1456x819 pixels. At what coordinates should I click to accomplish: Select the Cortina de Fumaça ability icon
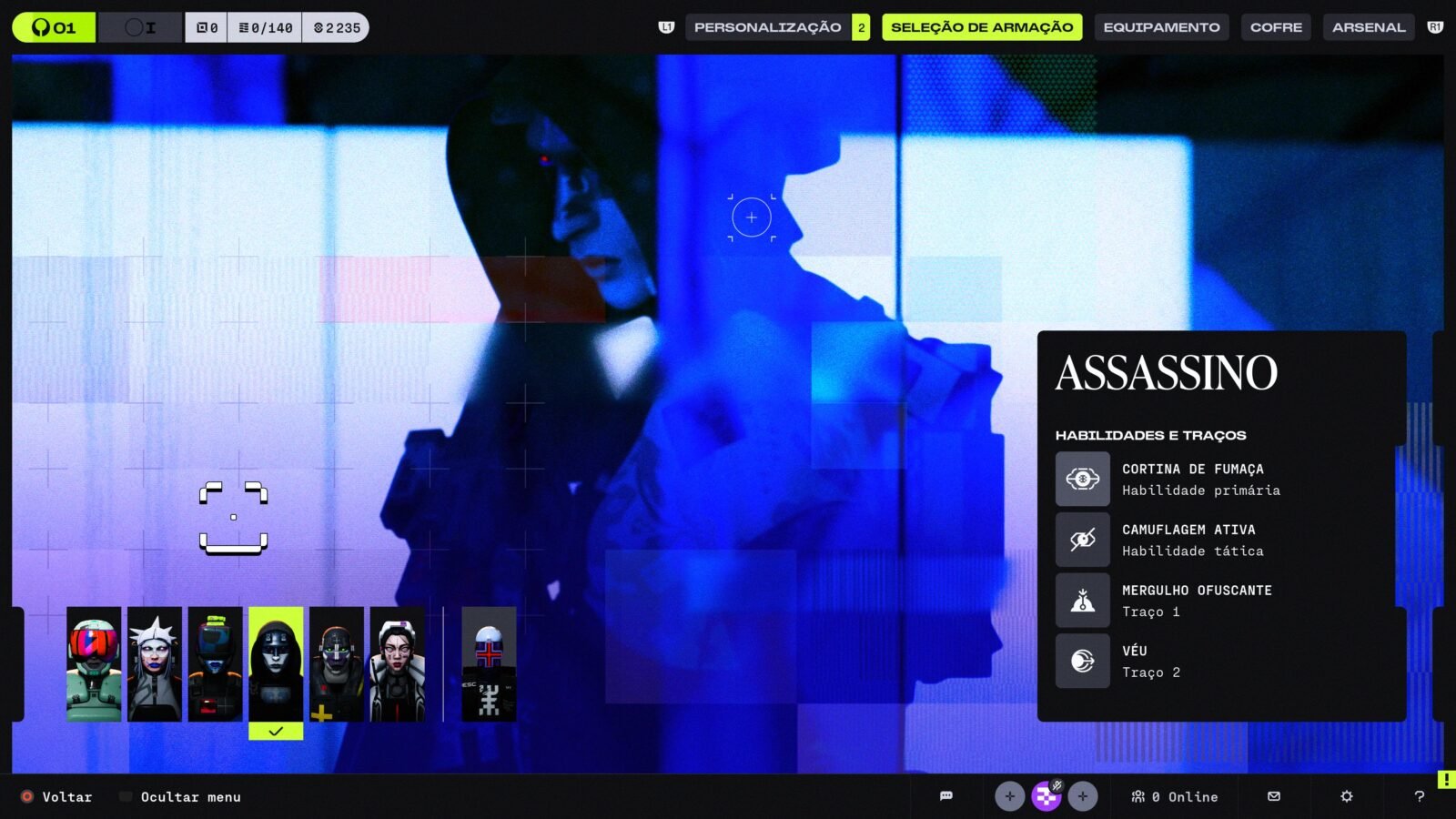1083,479
